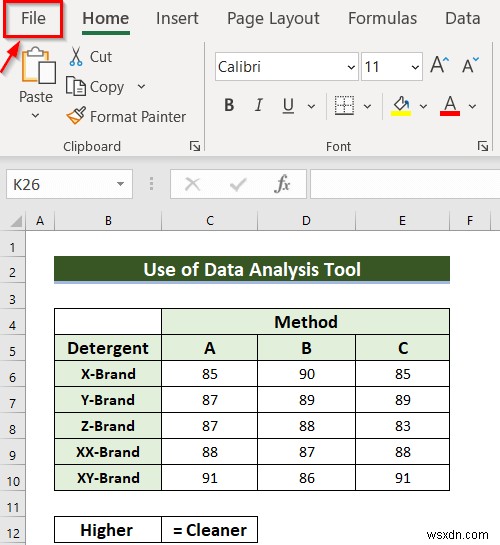Click the Cut scissors icon

[76, 57]
